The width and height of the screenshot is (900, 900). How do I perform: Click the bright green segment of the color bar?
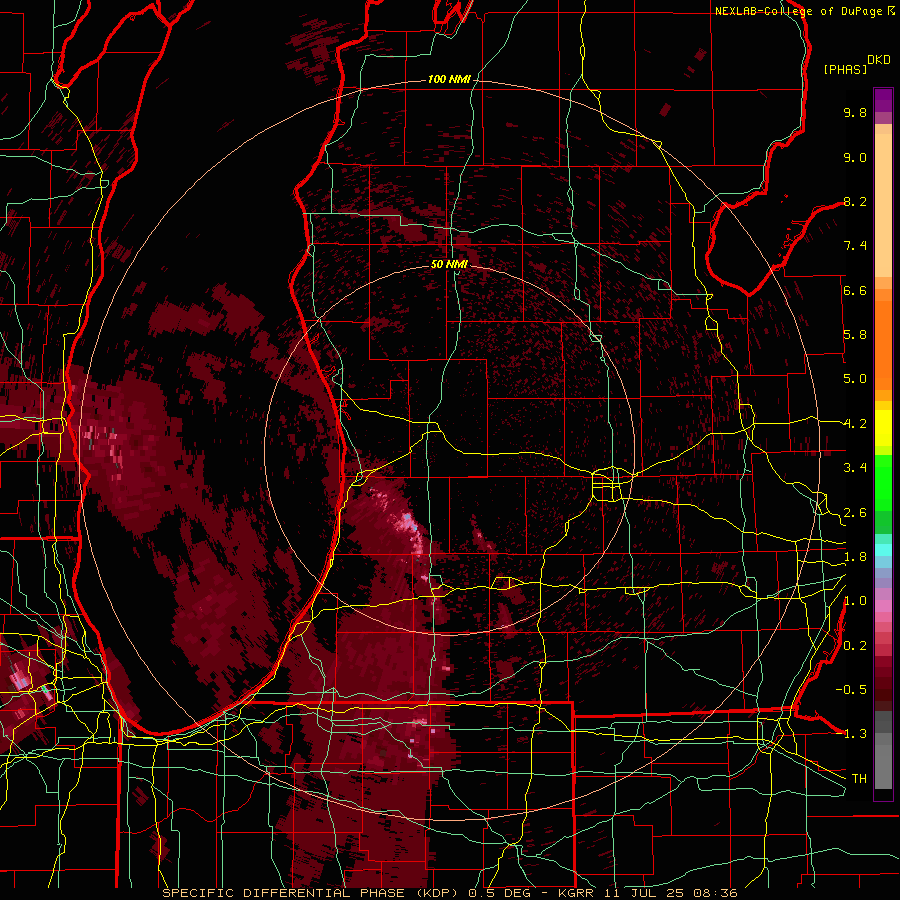pyautogui.click(x=883, y=482)
